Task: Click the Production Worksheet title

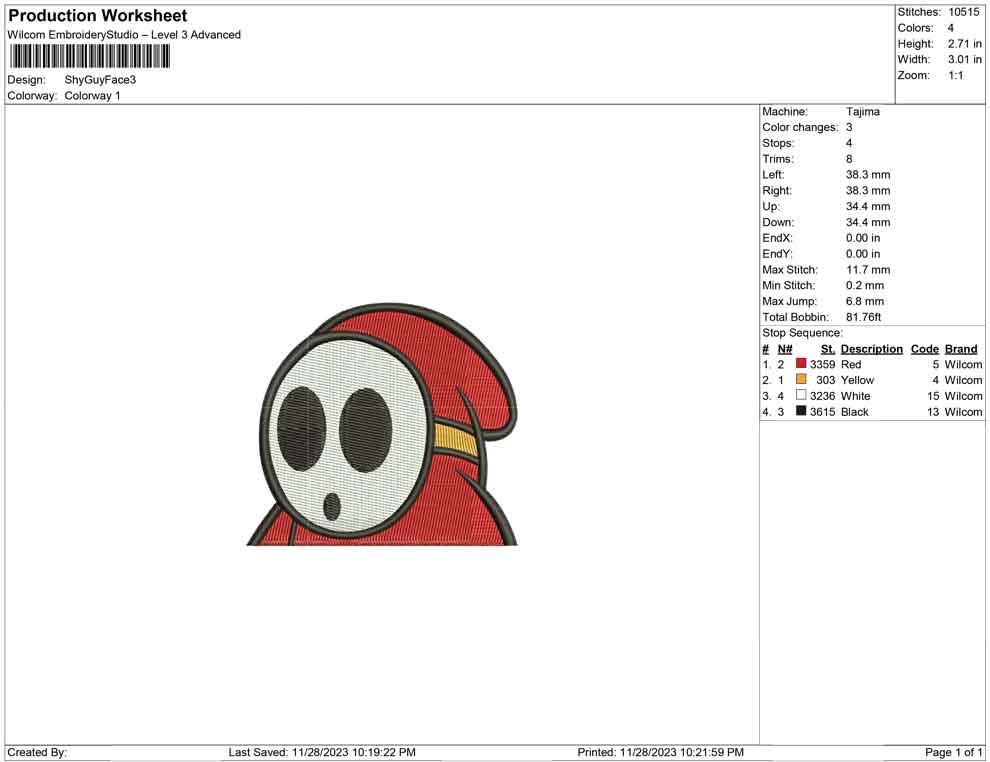Action: pyautogui.click(x=97, y=16)
